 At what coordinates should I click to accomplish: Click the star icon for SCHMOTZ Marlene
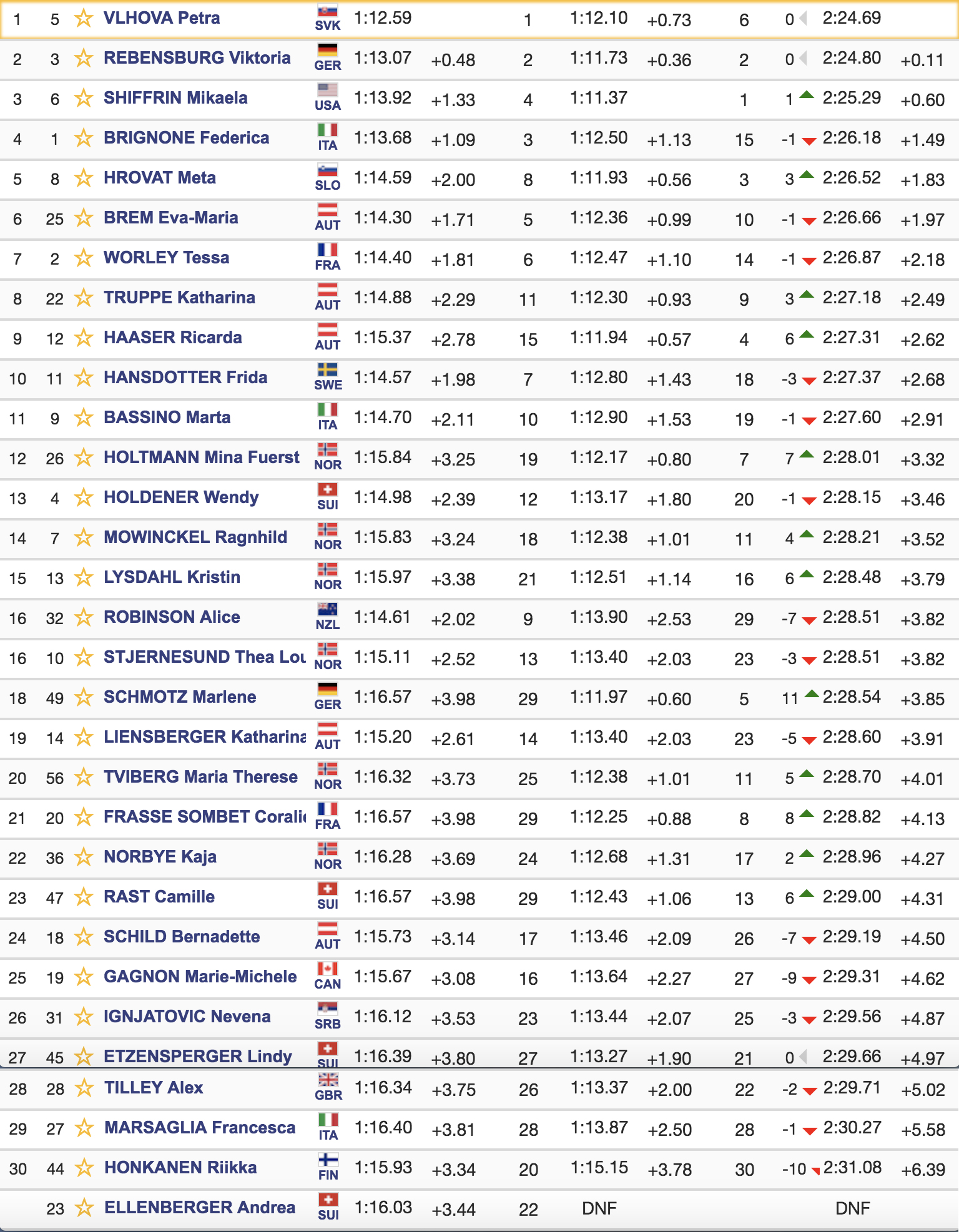(84, 697)
